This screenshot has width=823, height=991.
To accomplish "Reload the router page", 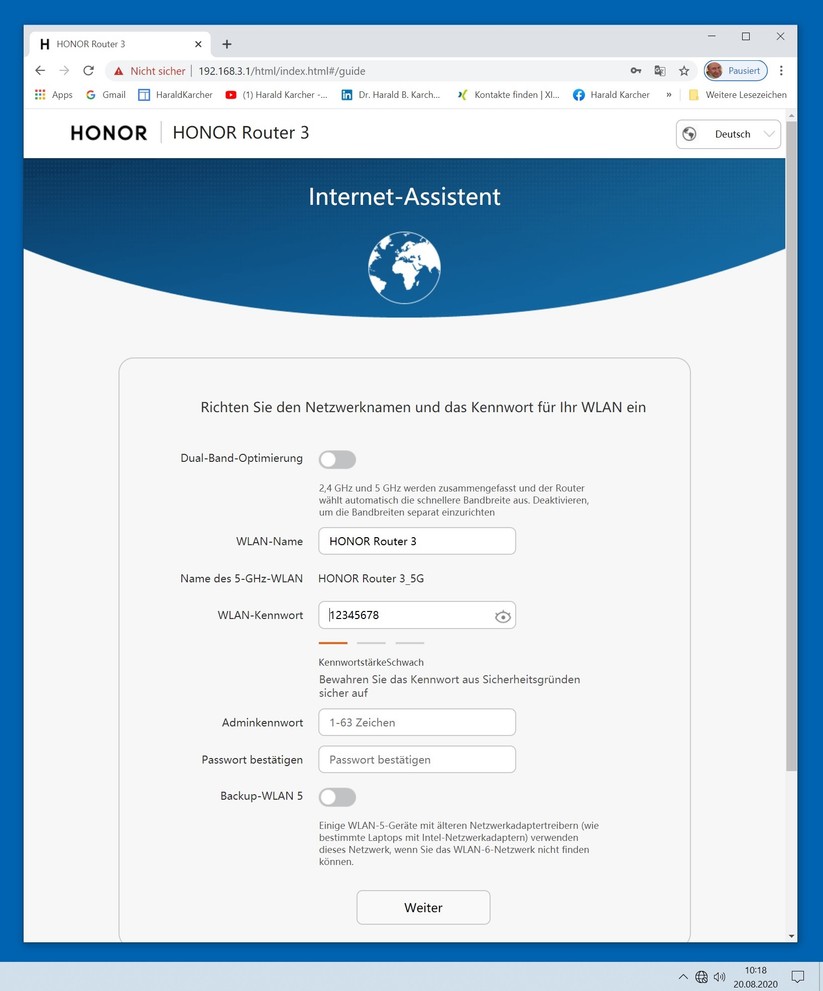I will click(x=88, y=71).
